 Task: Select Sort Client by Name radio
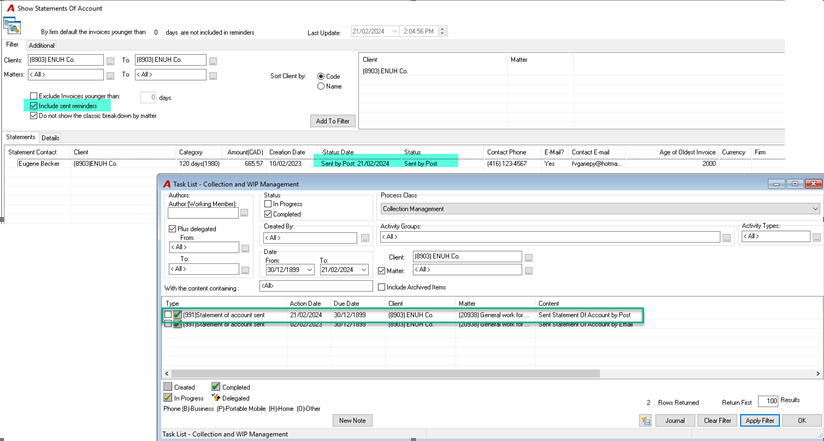(x=321, y=86)
